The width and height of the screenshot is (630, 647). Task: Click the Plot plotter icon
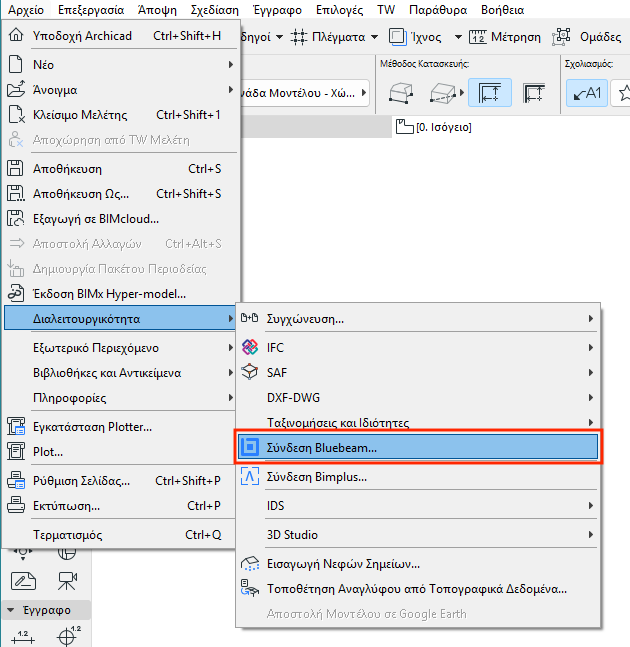point(16,451)
